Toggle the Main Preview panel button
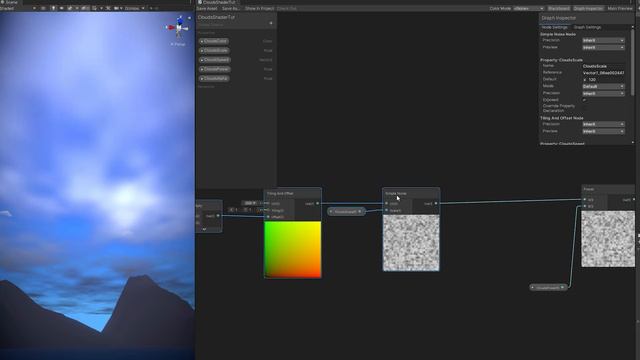The width and height of the screenshot is (640, 360). (620, 8)
